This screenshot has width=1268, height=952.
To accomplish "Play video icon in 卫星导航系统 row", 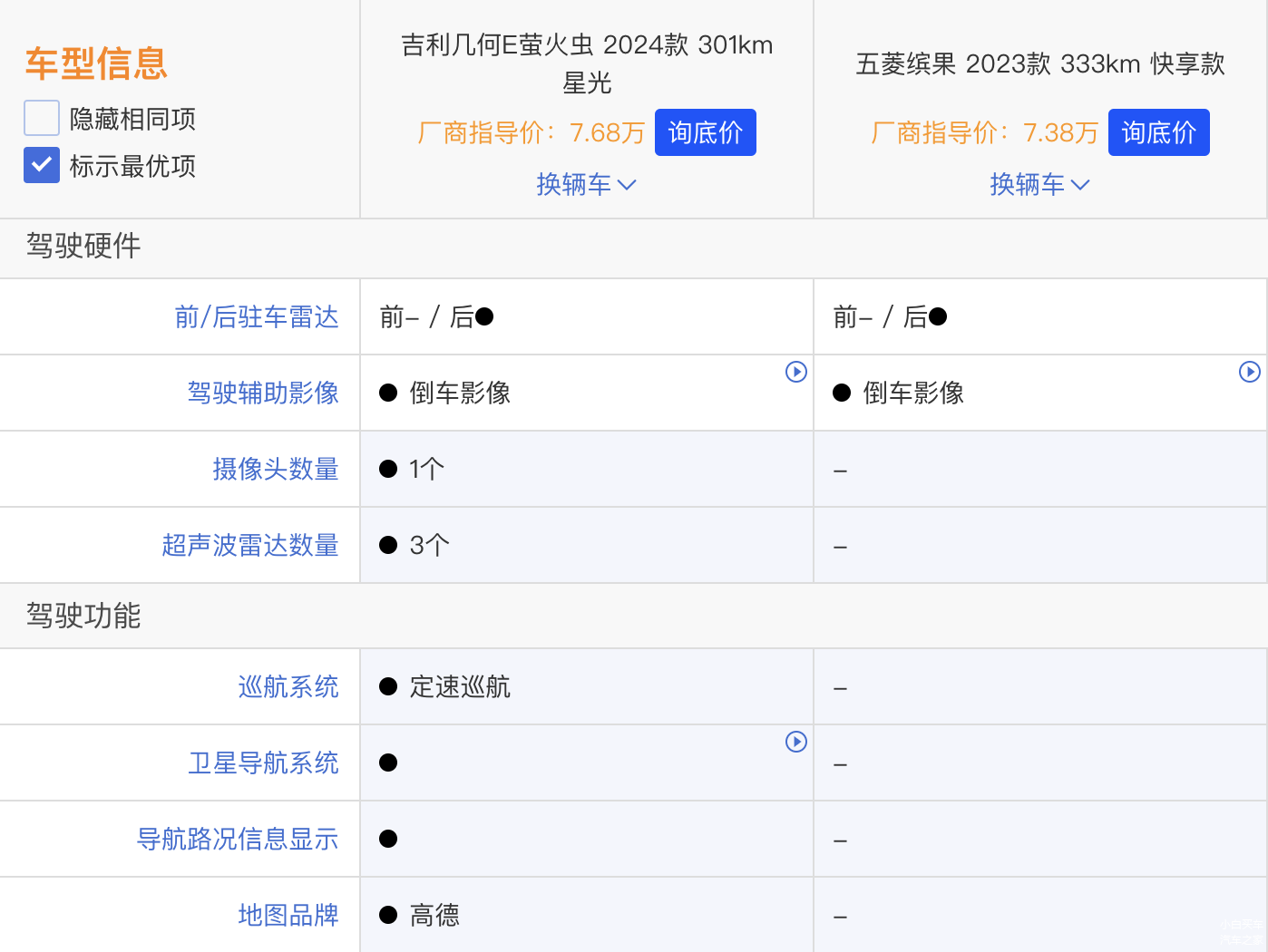I will 796,742.
